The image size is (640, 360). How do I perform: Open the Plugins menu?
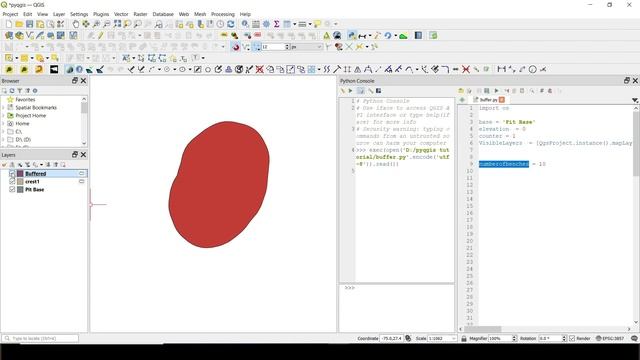click(x=101, y=14)
